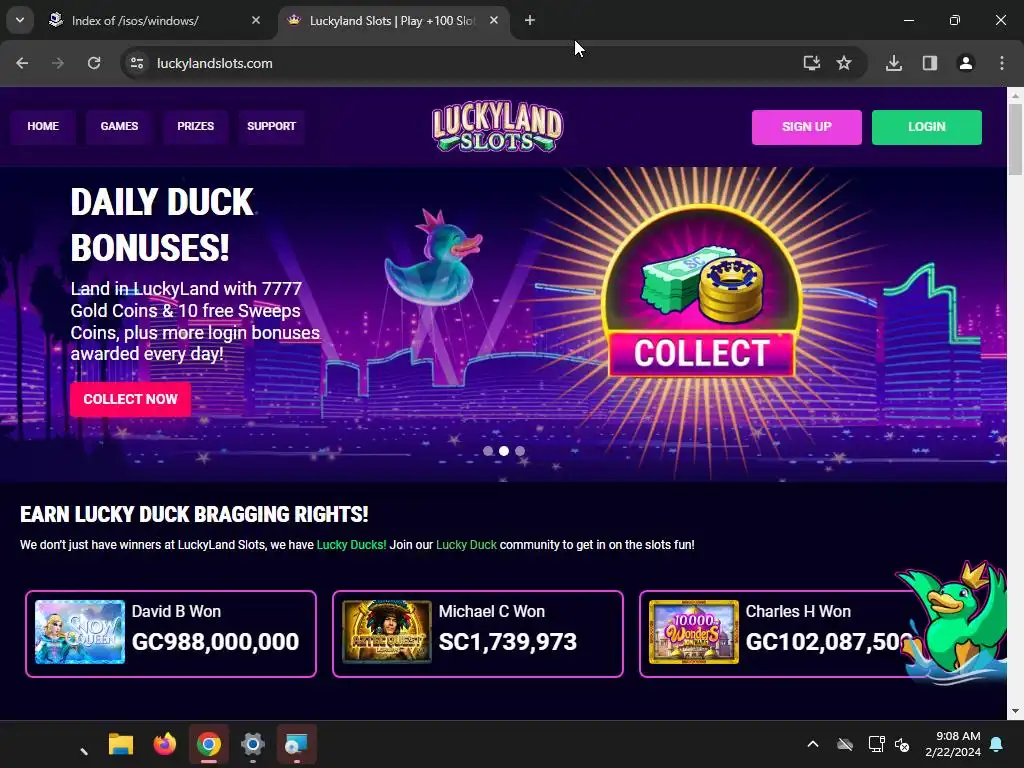Select the Luckyland Slots tab
This screenshot has width=1024, height=768.
392,21
